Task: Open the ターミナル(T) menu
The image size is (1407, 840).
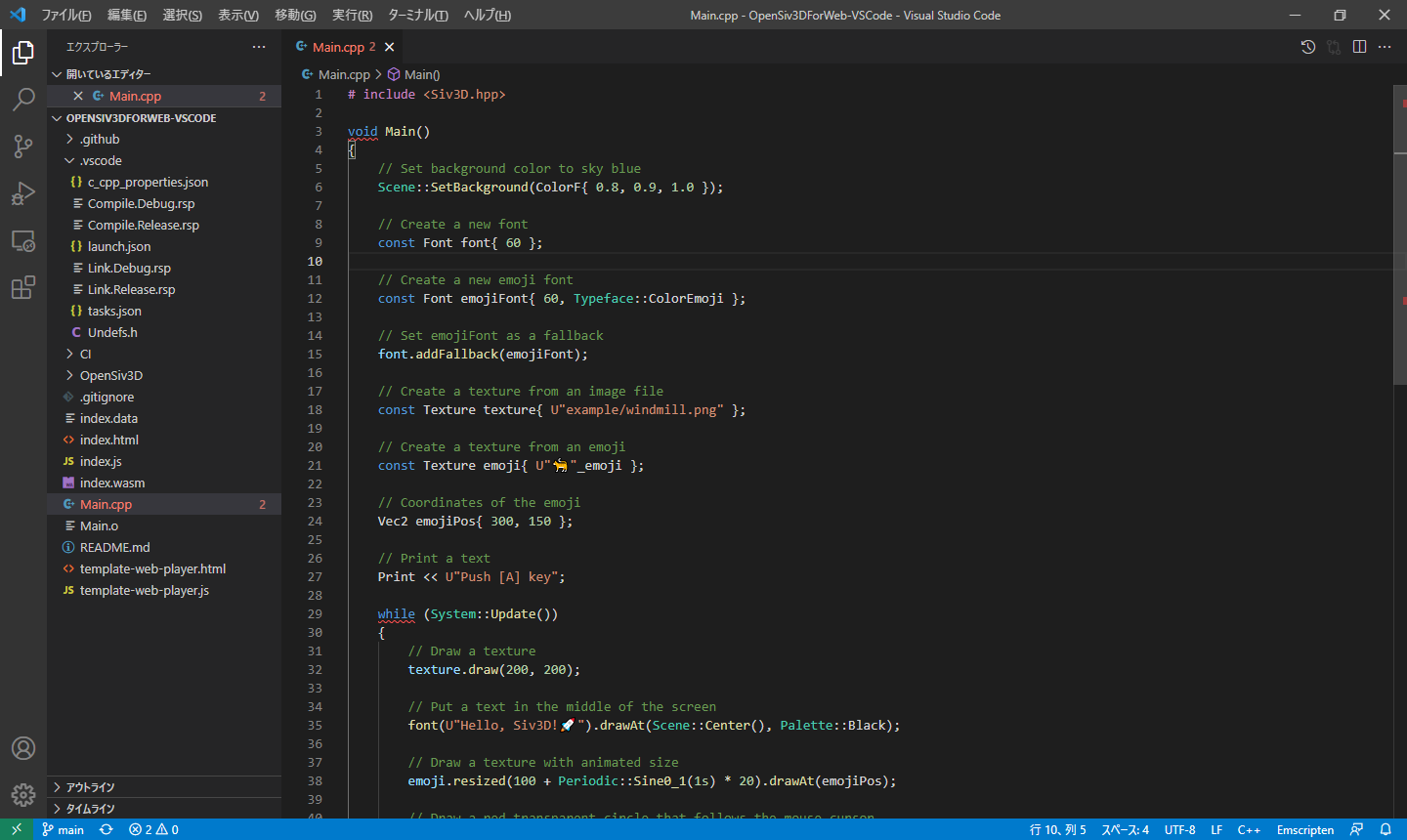Action: tap(418, 15)
